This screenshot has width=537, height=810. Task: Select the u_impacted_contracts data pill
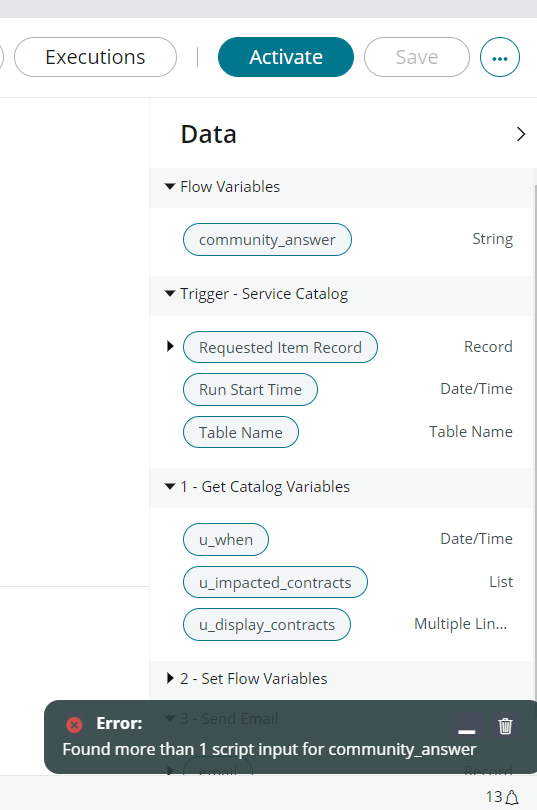point(275,582)
